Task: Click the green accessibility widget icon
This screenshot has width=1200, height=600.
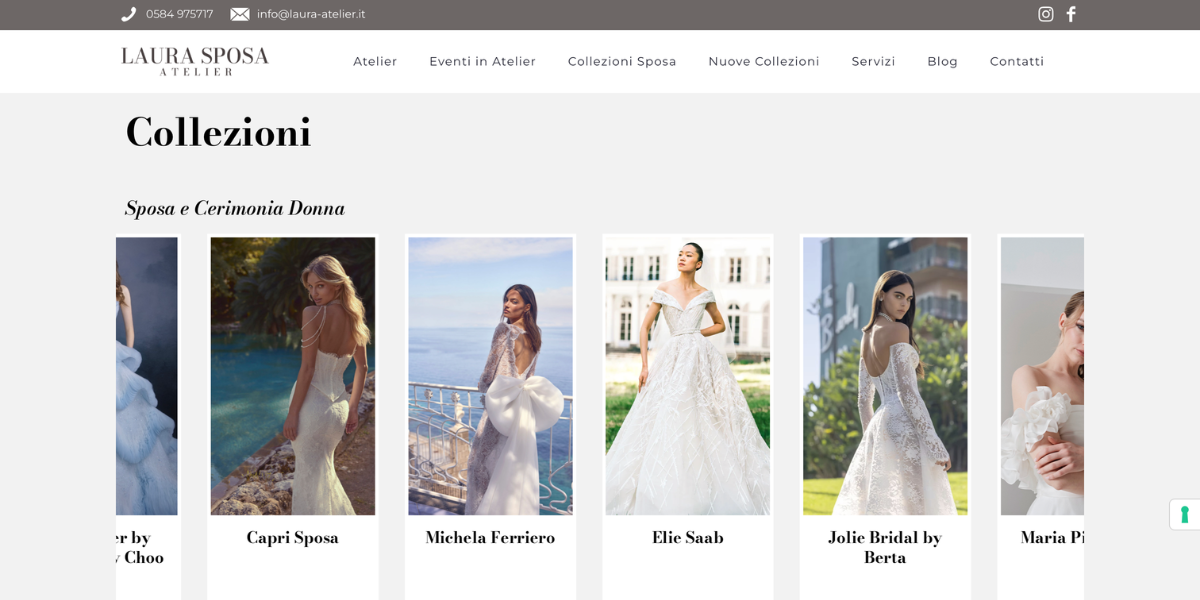Action: coord(1185,514)
